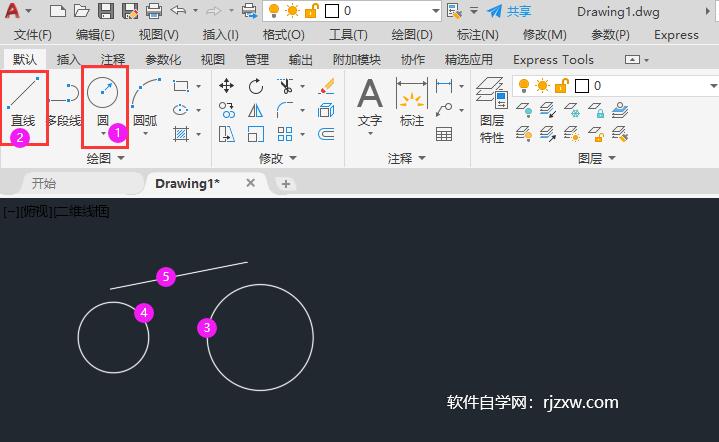Toggle layer on/off bulb in ribbon layer box
This screenshot has height=442, width=719.
[523, 86]
